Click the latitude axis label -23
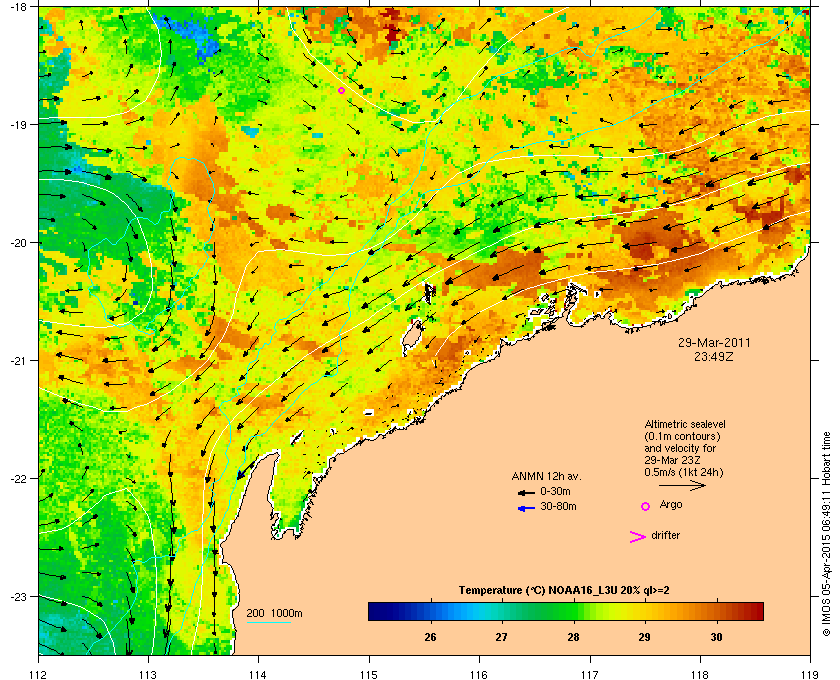This screenshot has height=680, width=840. 18,596
